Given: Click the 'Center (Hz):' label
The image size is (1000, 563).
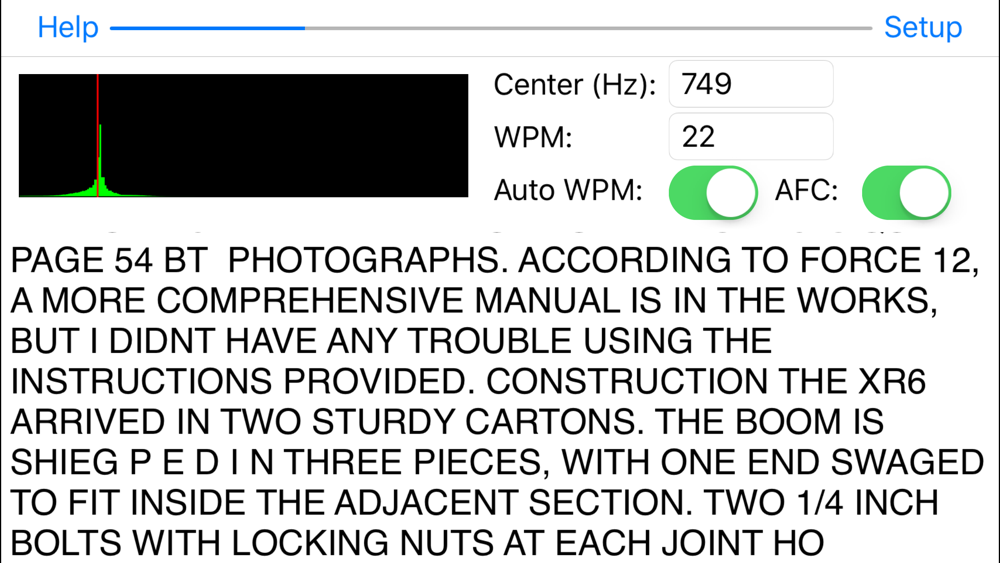Looking at the screenshot, I should click(x=575, y=85).
